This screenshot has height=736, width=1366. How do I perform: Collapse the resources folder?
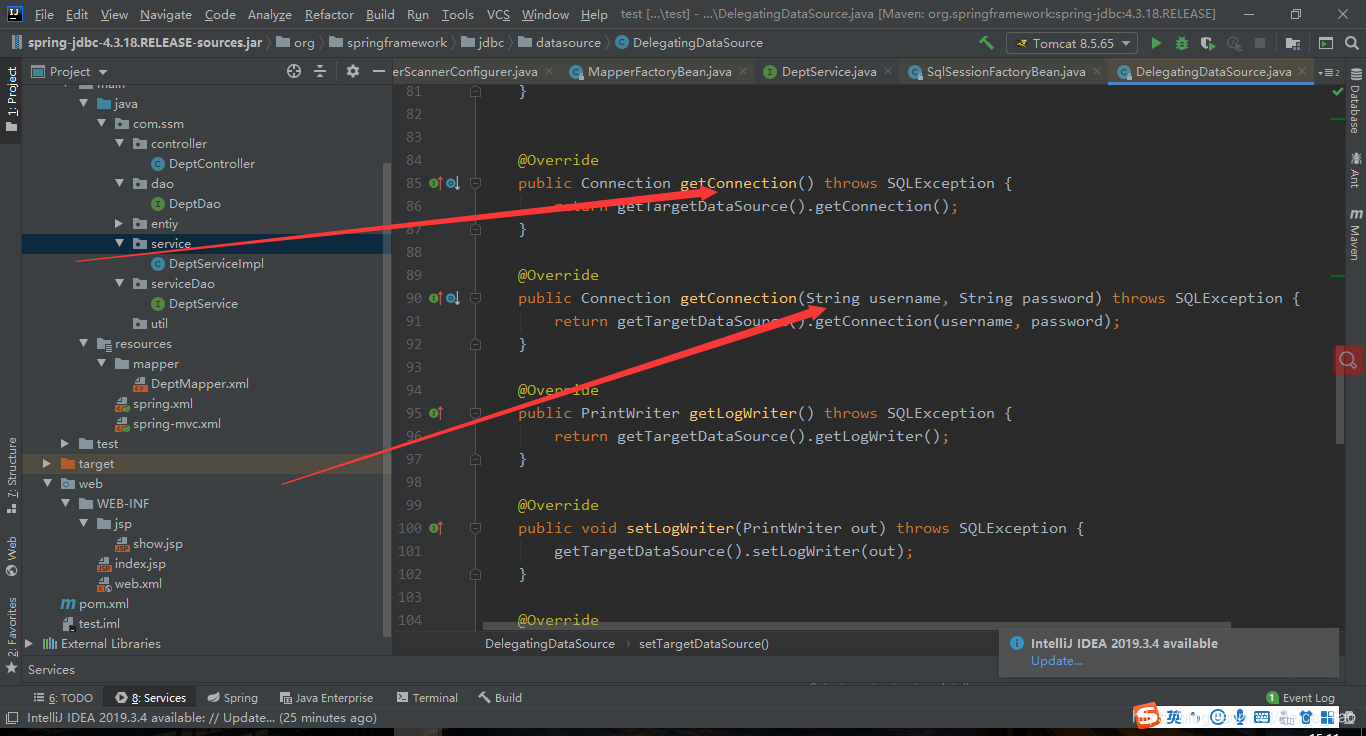(84, 344)
